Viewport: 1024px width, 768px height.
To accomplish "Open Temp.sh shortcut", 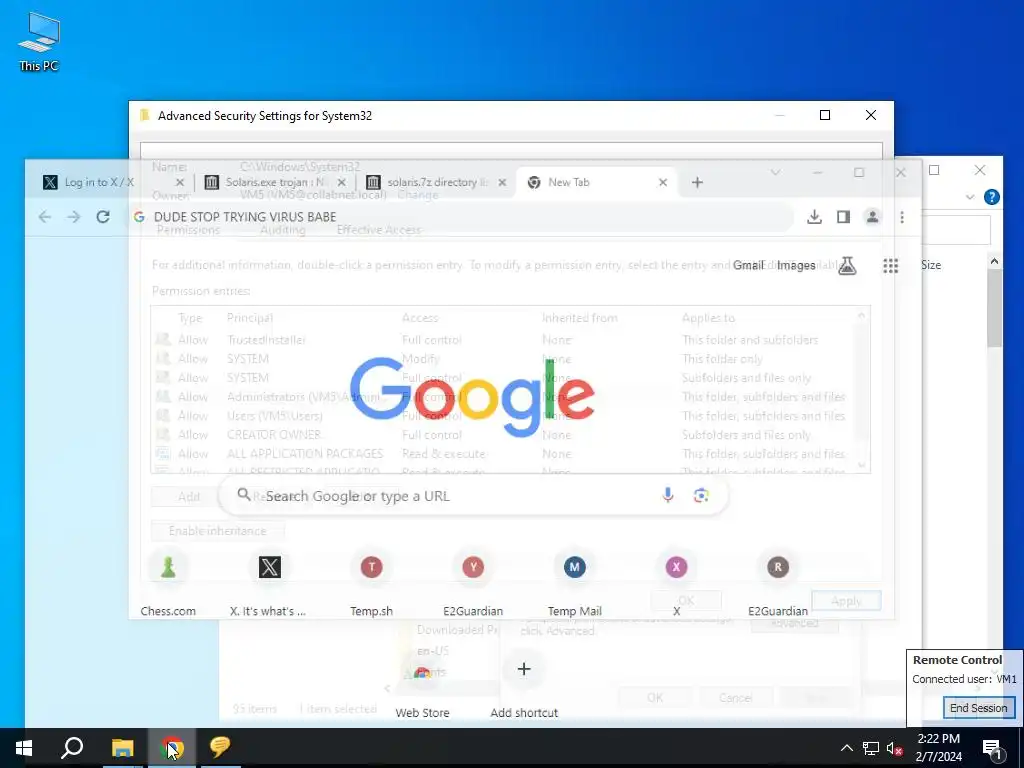I will tap(371, 581).
